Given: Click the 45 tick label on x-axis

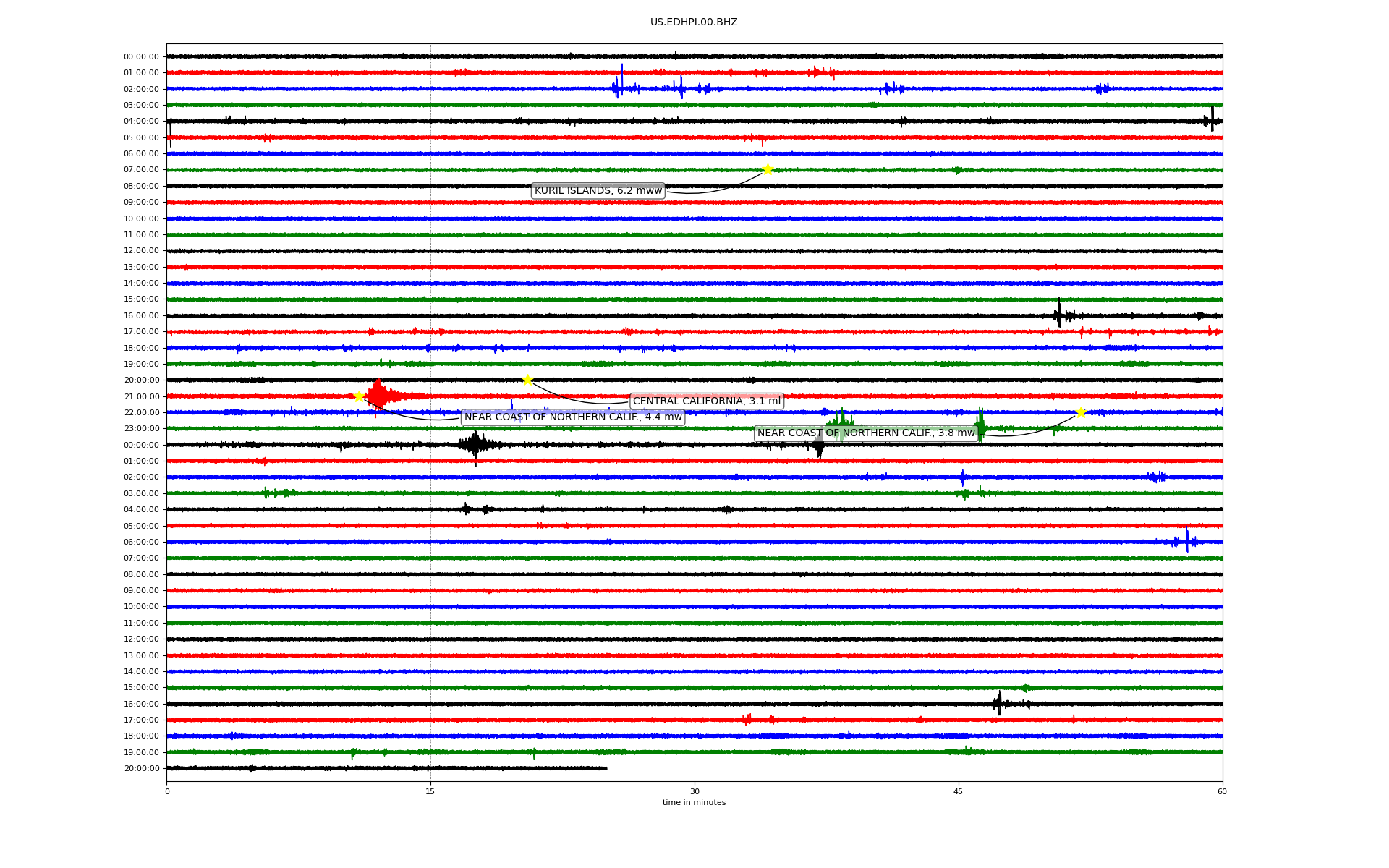Looking at the screenshot, I should point(959,791).
